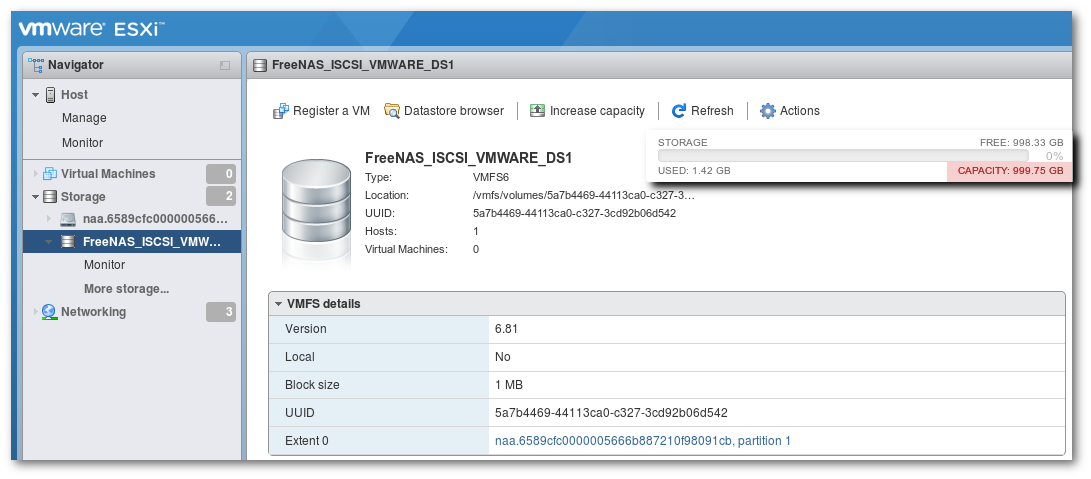Click the Increase capacity icon
This screenshot has width=1091, height=479.
537,111
